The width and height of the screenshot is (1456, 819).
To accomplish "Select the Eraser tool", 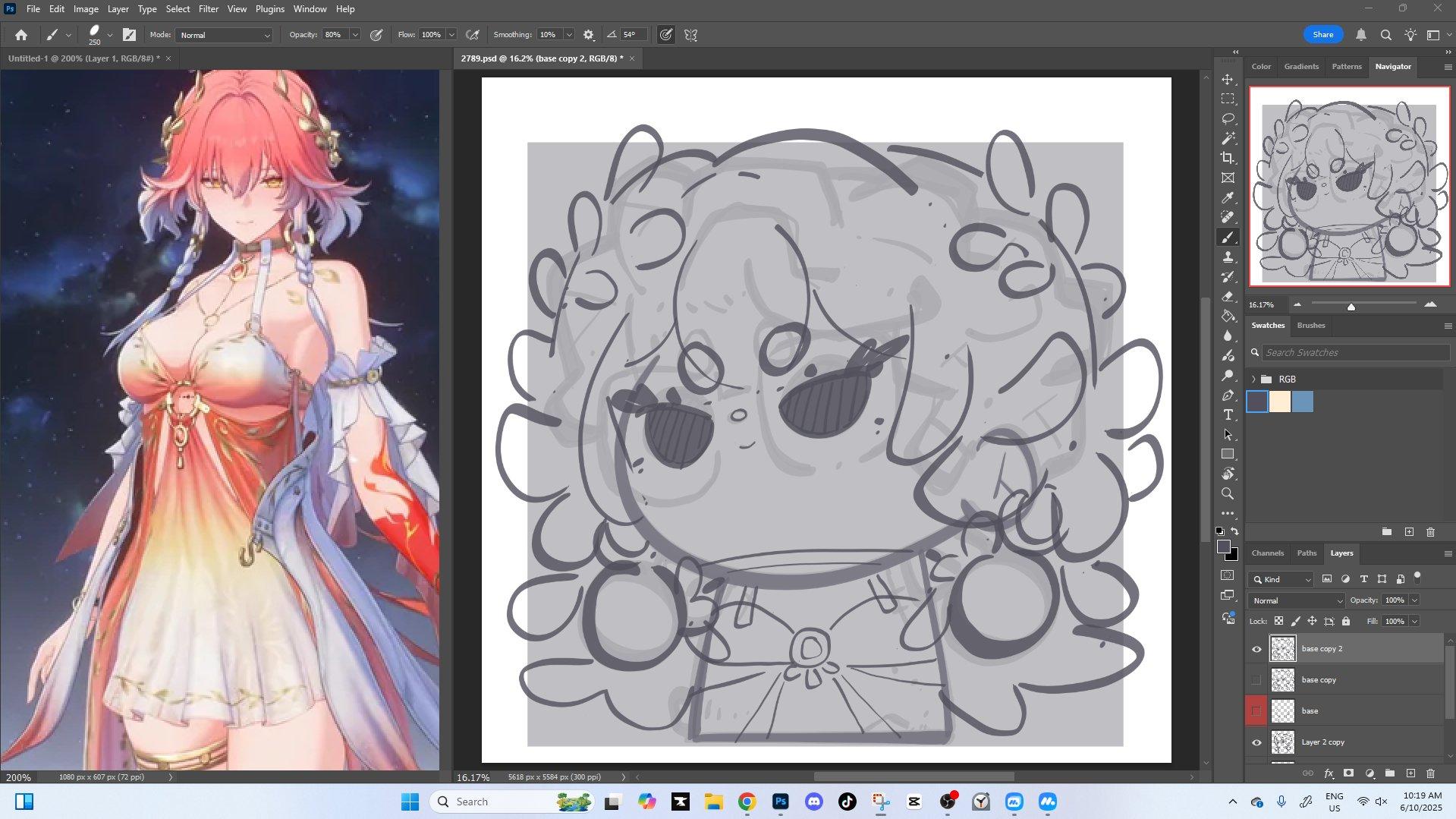I will pos(1227,297).
